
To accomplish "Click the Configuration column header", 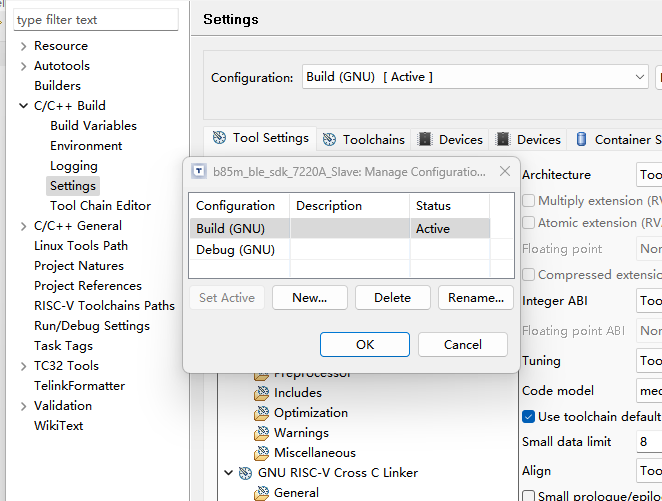I will click(239, 206).
